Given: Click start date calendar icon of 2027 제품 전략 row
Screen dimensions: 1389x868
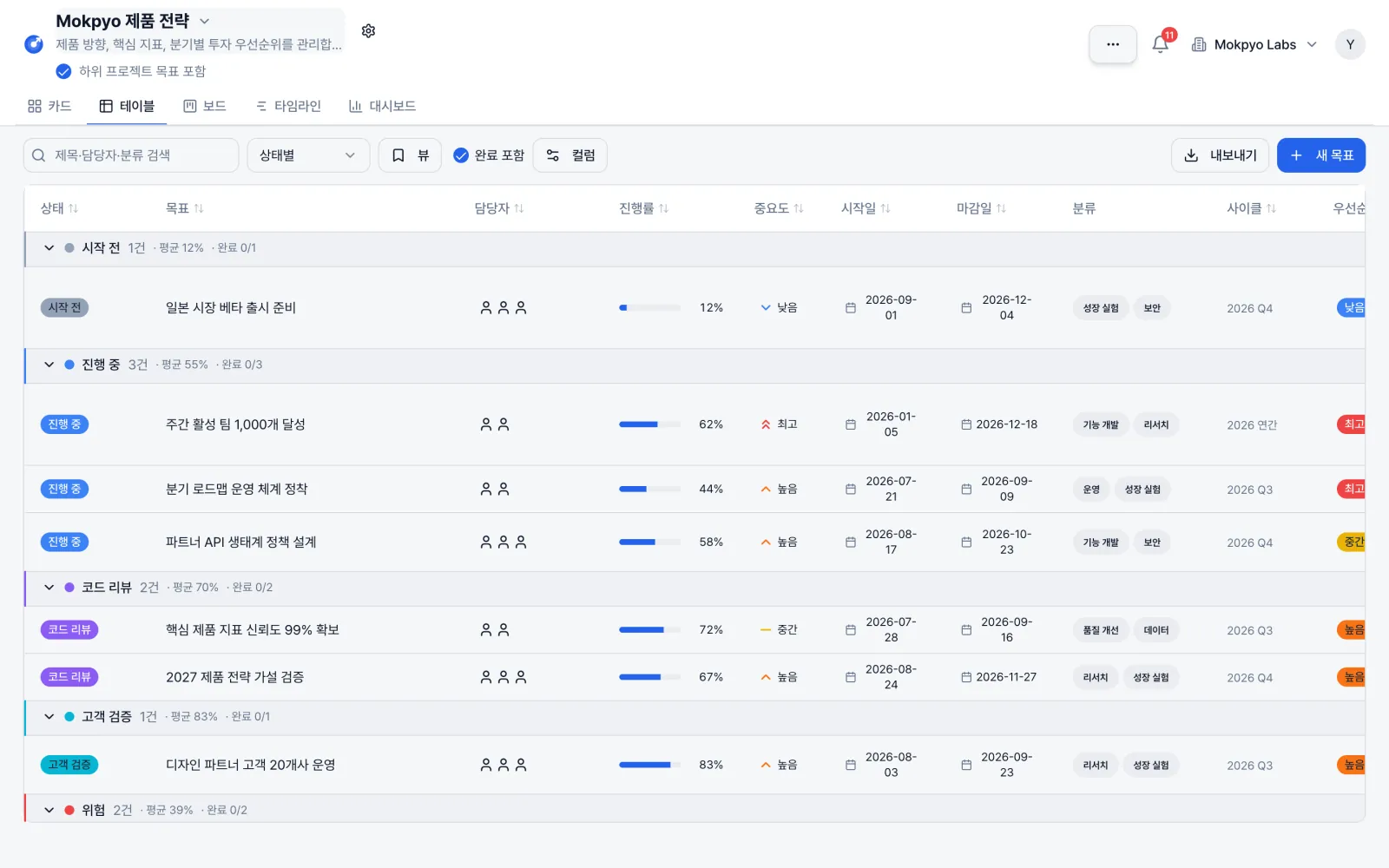Looking at the screenshot, I should click(851, 677).
